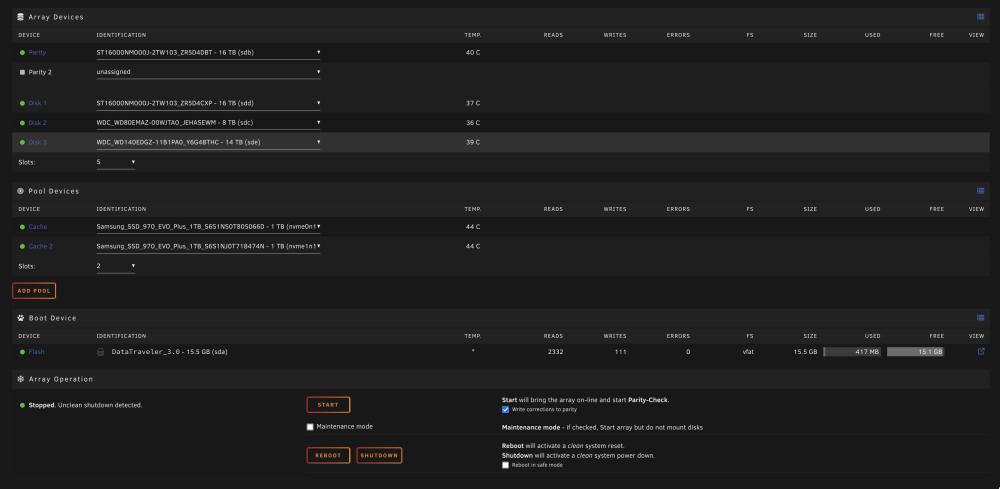Click the SHUTDOWN button

click(x=379, y=455)
